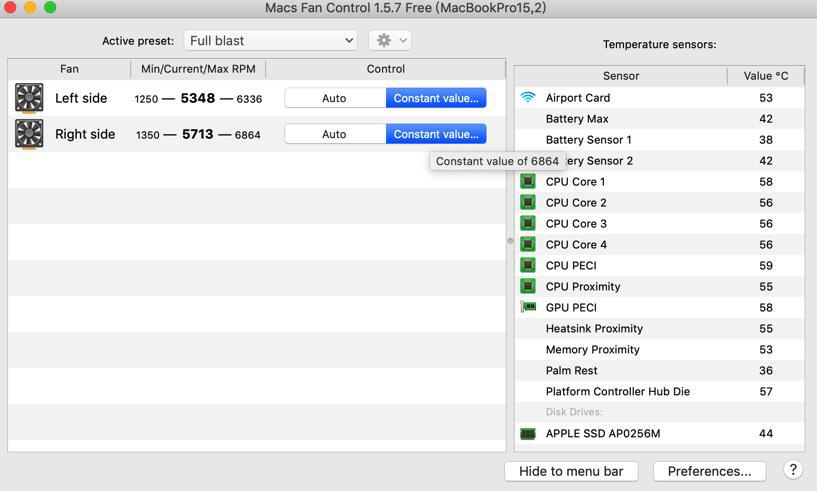Click the Min/Current/Max RPM column header

coord(198,69)
